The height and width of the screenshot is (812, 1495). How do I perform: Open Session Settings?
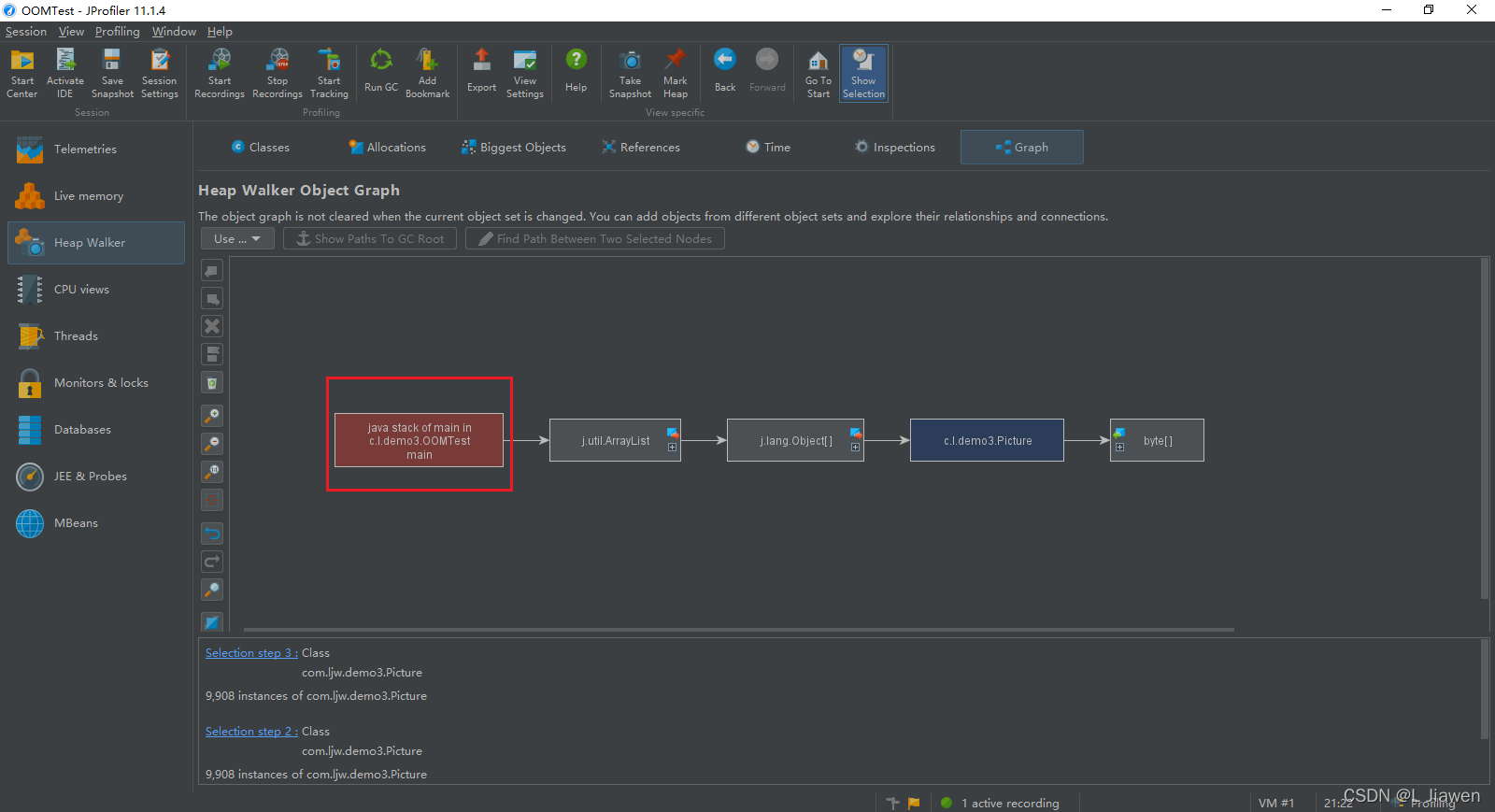click(x=160, y=73)
